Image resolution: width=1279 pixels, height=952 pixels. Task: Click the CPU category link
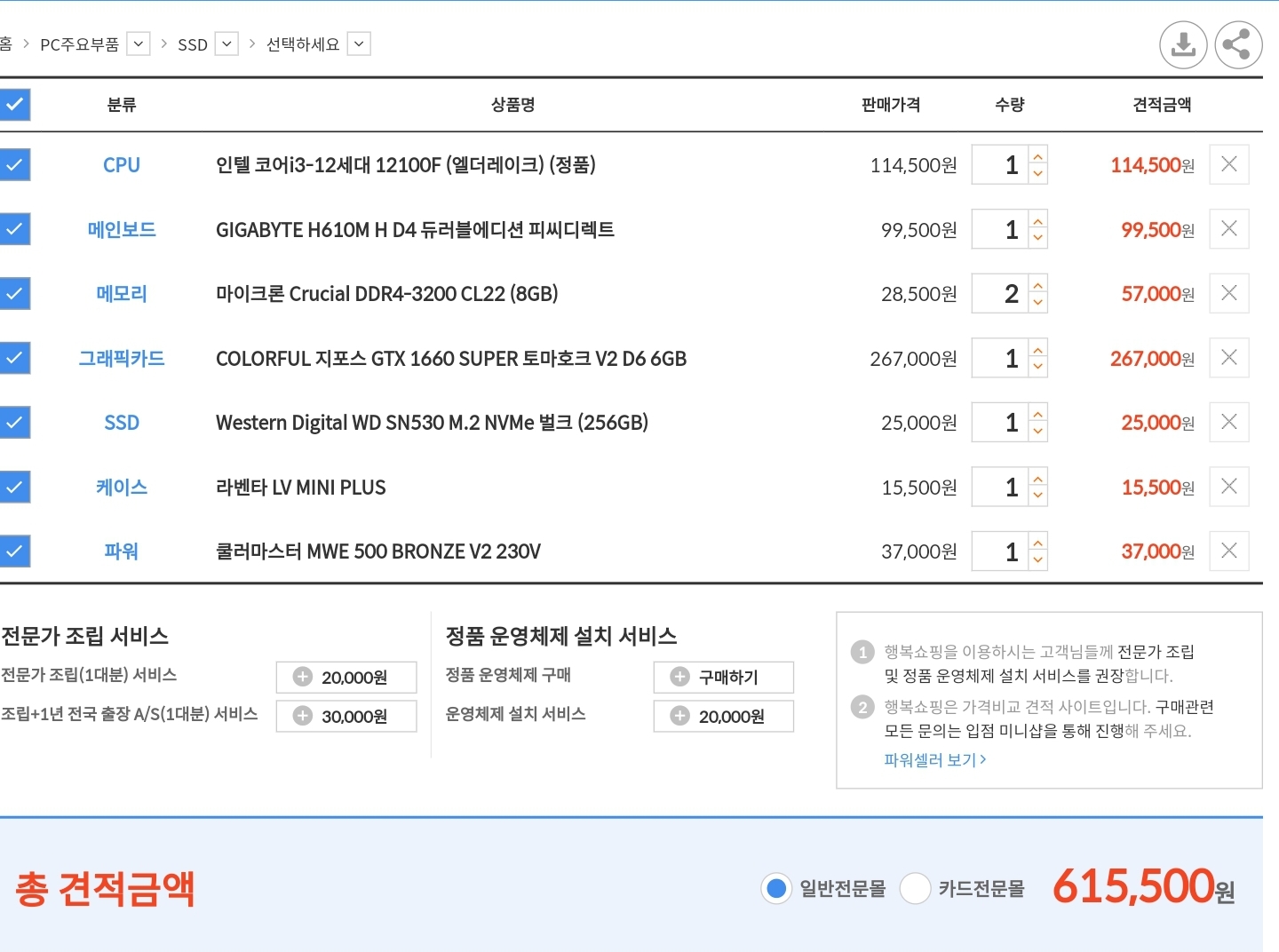[122, 165]
